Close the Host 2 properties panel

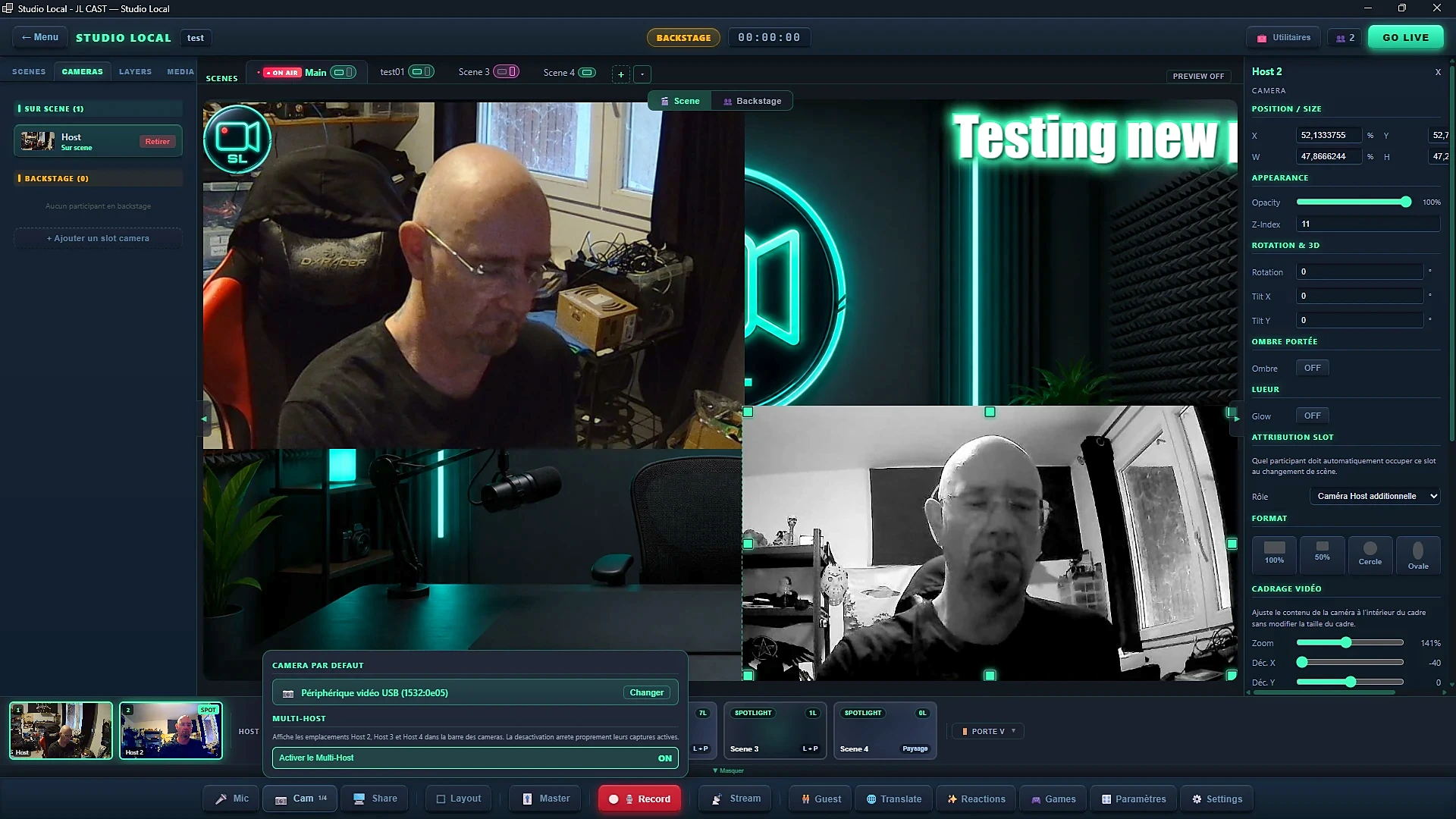(x=1438, y=72)
